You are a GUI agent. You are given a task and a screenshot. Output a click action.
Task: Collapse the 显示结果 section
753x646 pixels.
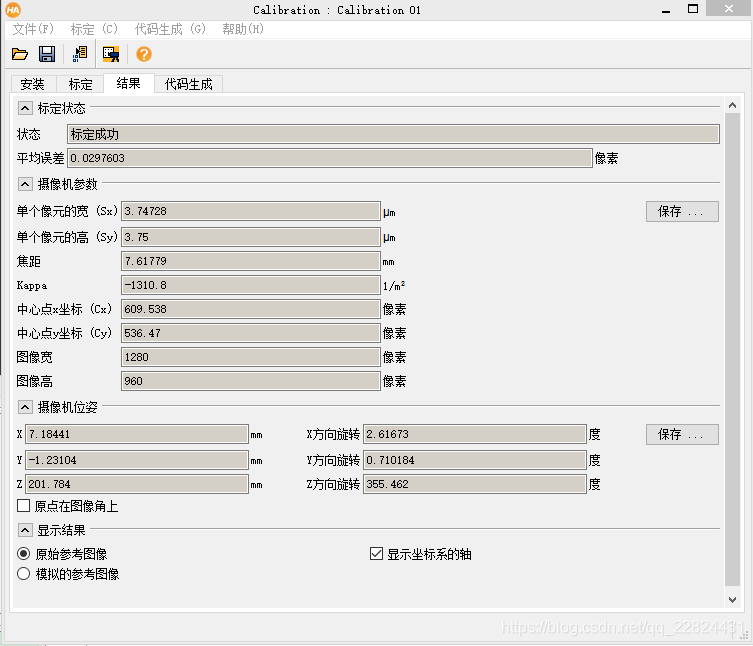click(25, 530)
